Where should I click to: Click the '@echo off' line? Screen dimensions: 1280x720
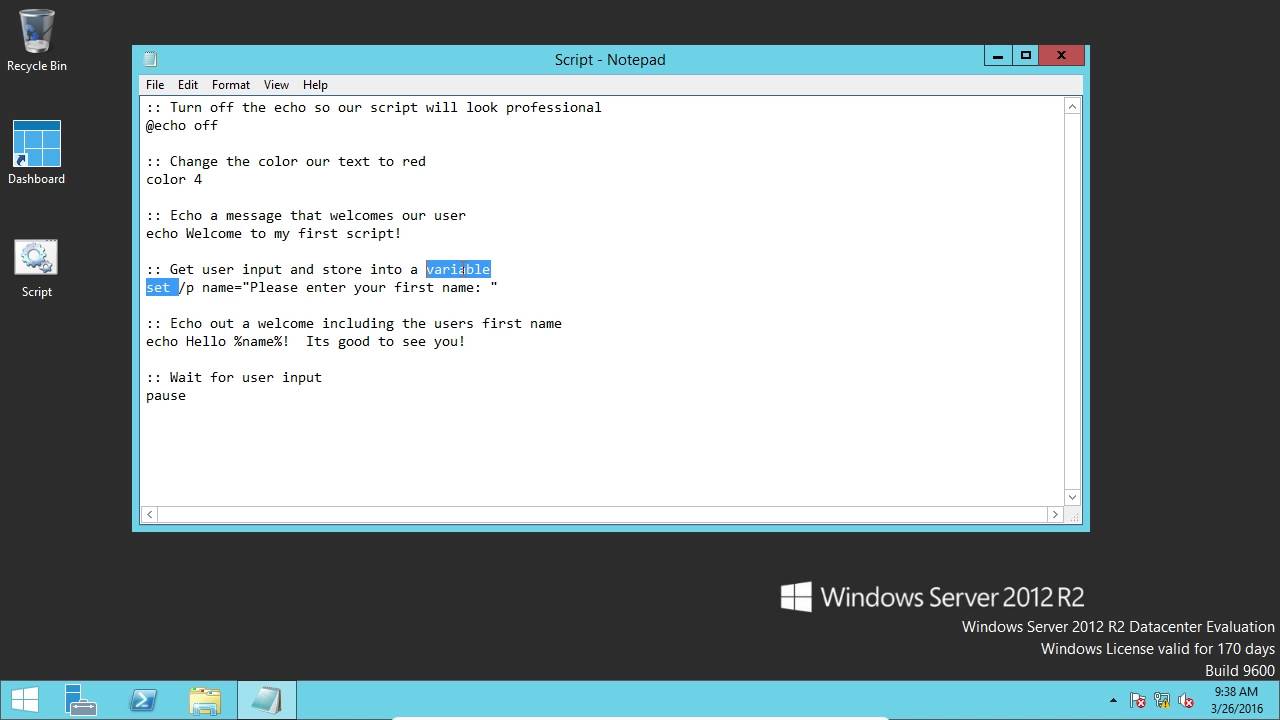[182, 125]
